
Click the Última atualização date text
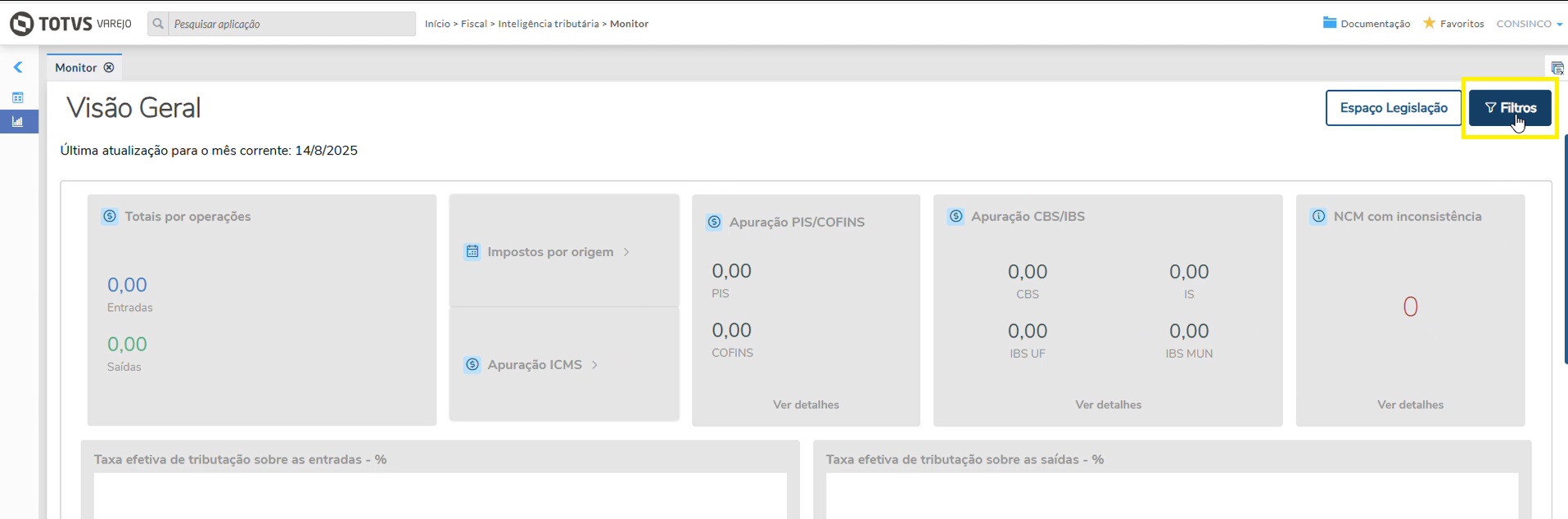pyautogui.click(x=209, y=151)
